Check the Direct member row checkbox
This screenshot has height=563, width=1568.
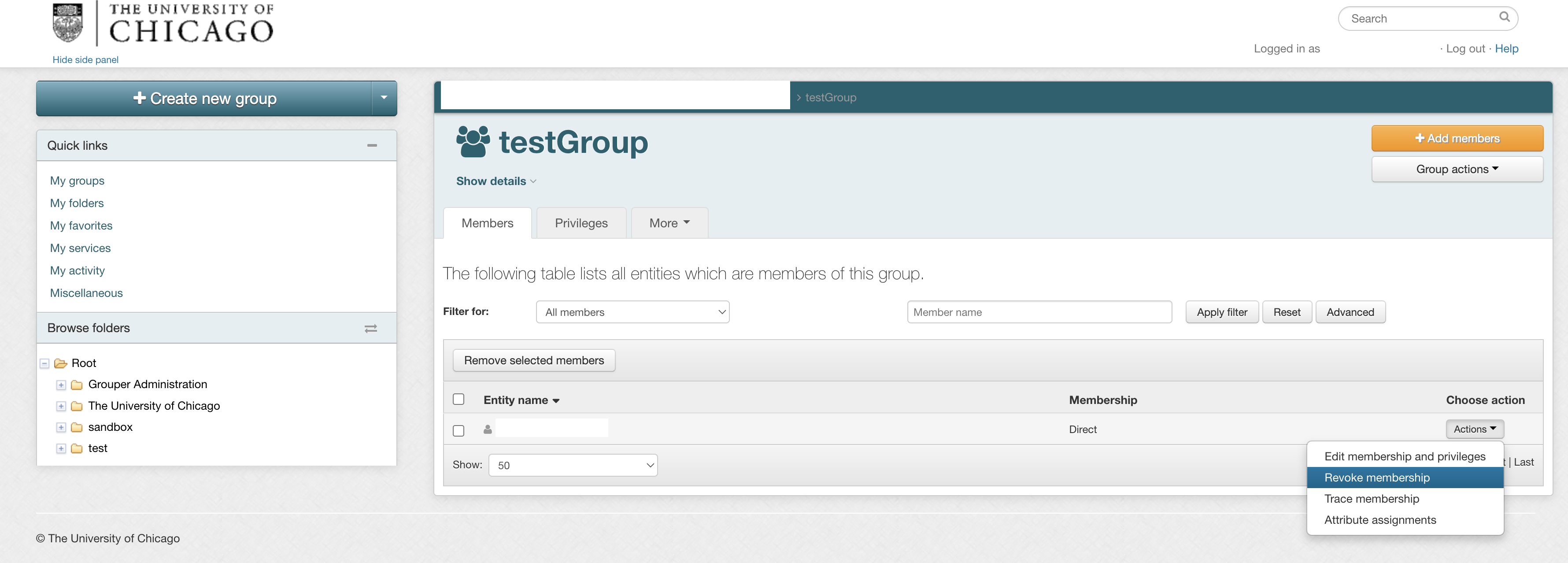click(459, 430)
